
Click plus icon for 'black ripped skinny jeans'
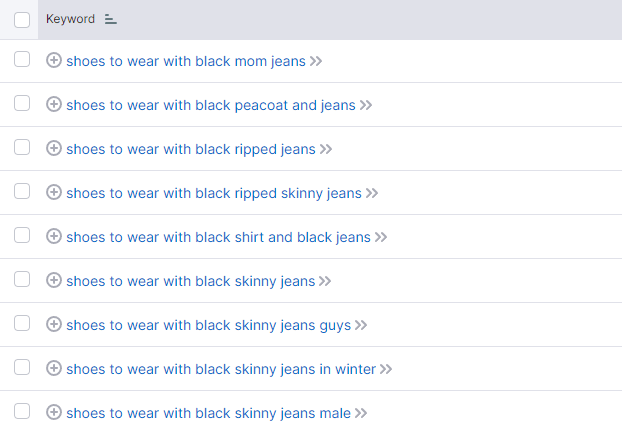coord(54,193)
